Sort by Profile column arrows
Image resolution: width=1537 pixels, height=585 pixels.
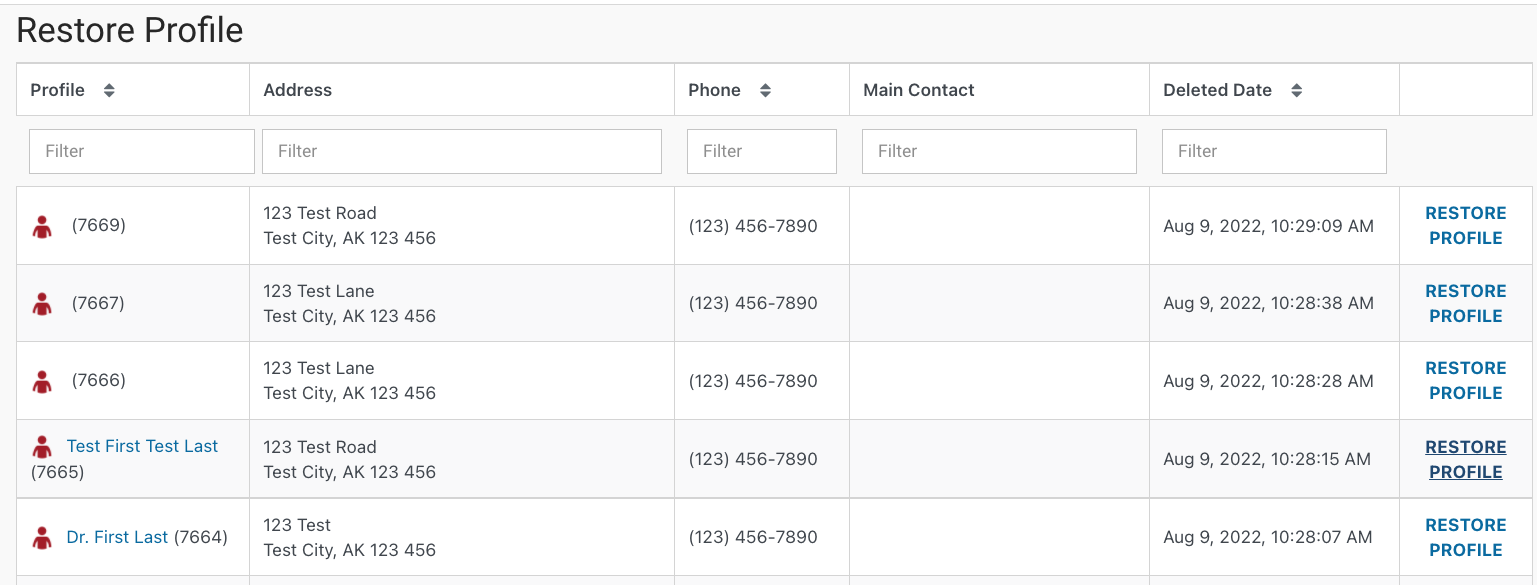(109, 90)
